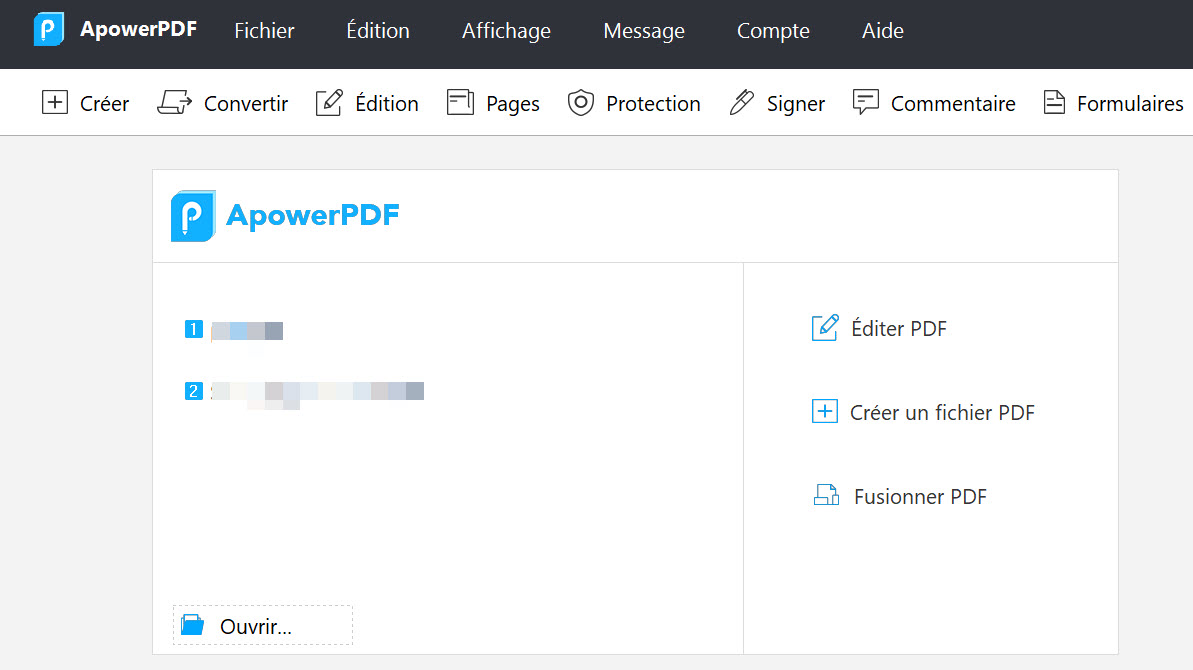This screenshot has width=1193, height=670.
Task: Open the Fichier menu
Action: pyautogui.click(x=264, y=31)
